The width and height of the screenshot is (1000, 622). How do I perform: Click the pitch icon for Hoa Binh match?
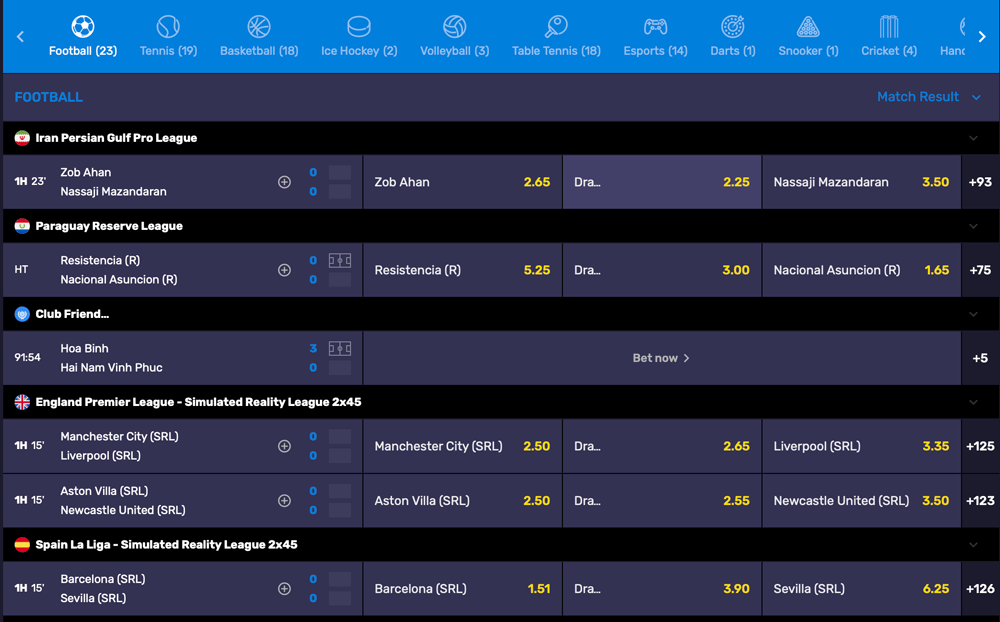(x=340, y=349)
